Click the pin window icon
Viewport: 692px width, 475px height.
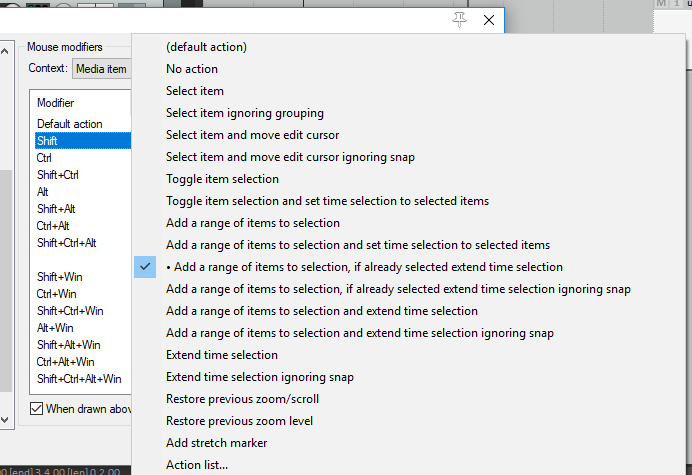click(459, 19)
